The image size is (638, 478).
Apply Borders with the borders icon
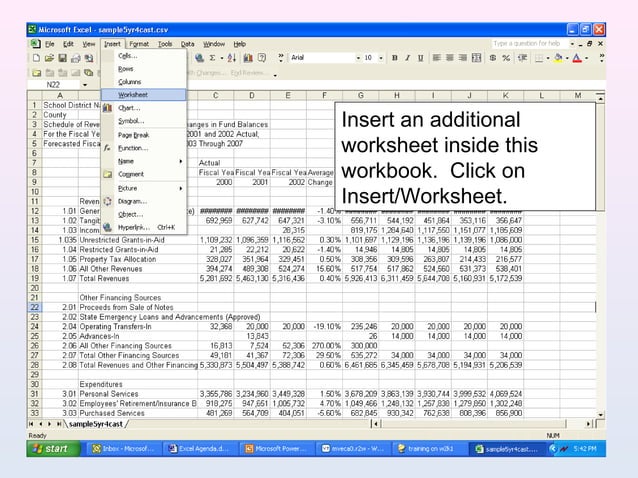539,58
